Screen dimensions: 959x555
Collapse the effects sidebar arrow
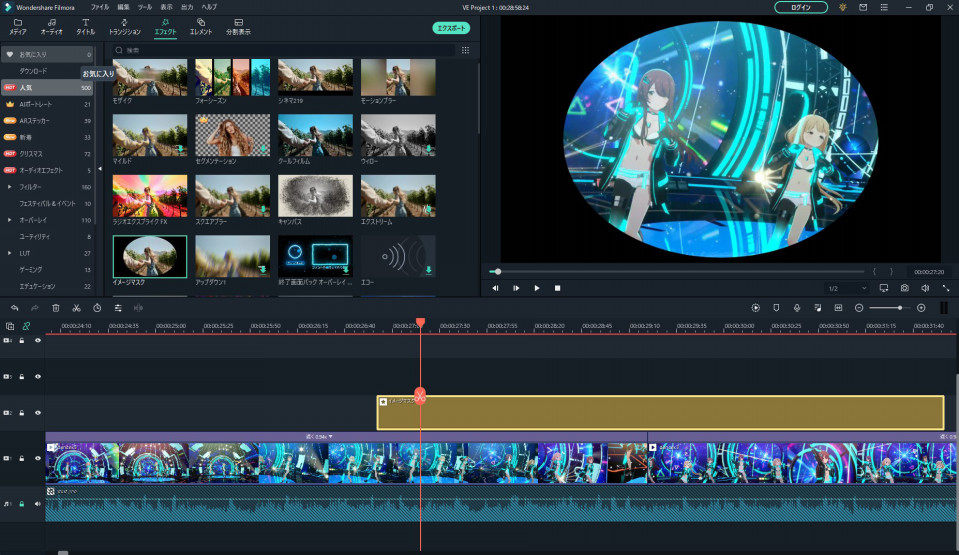pos(100,169)
